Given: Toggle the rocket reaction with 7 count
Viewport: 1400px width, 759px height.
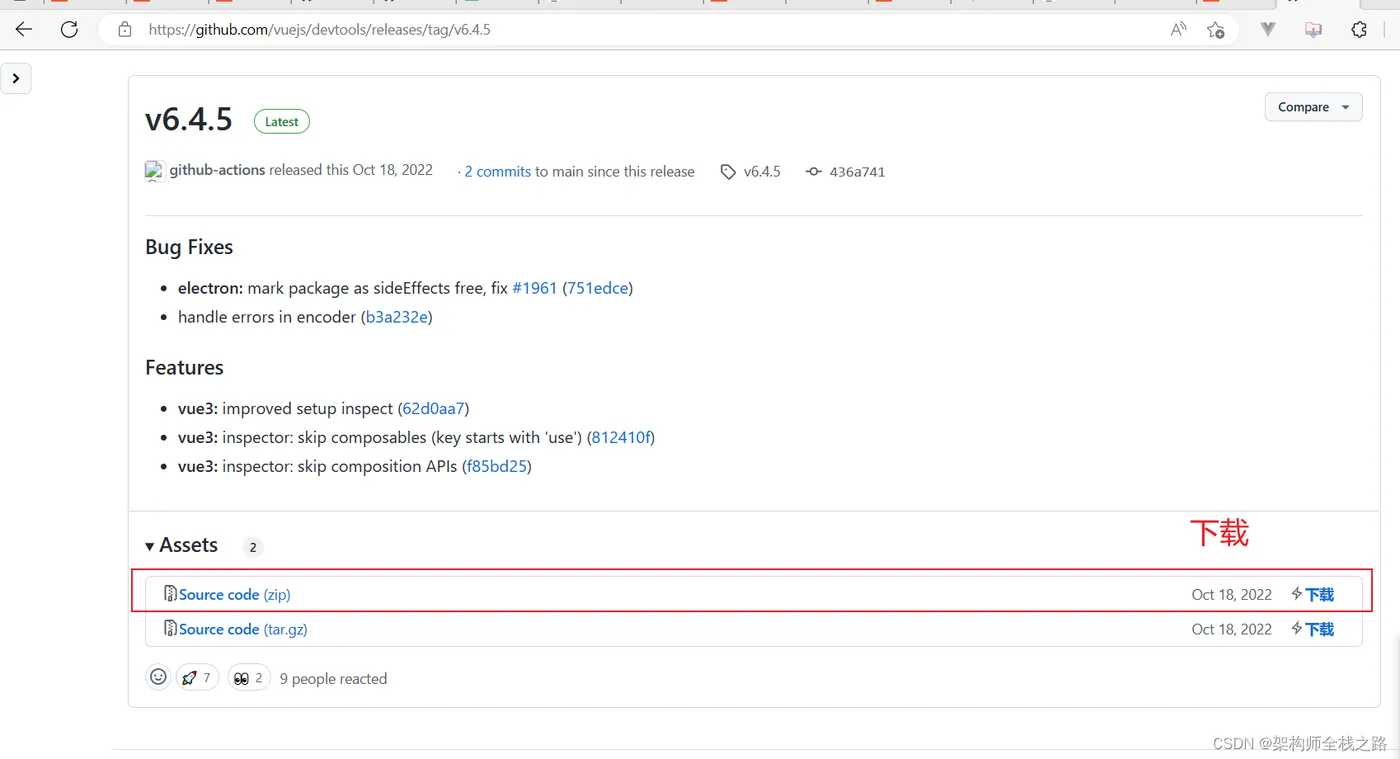Looking at the screenshot, I should coord(197,677).
